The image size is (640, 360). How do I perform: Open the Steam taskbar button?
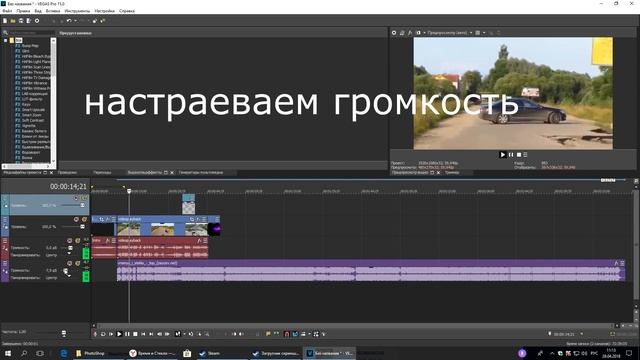click(x=221, y=353)
